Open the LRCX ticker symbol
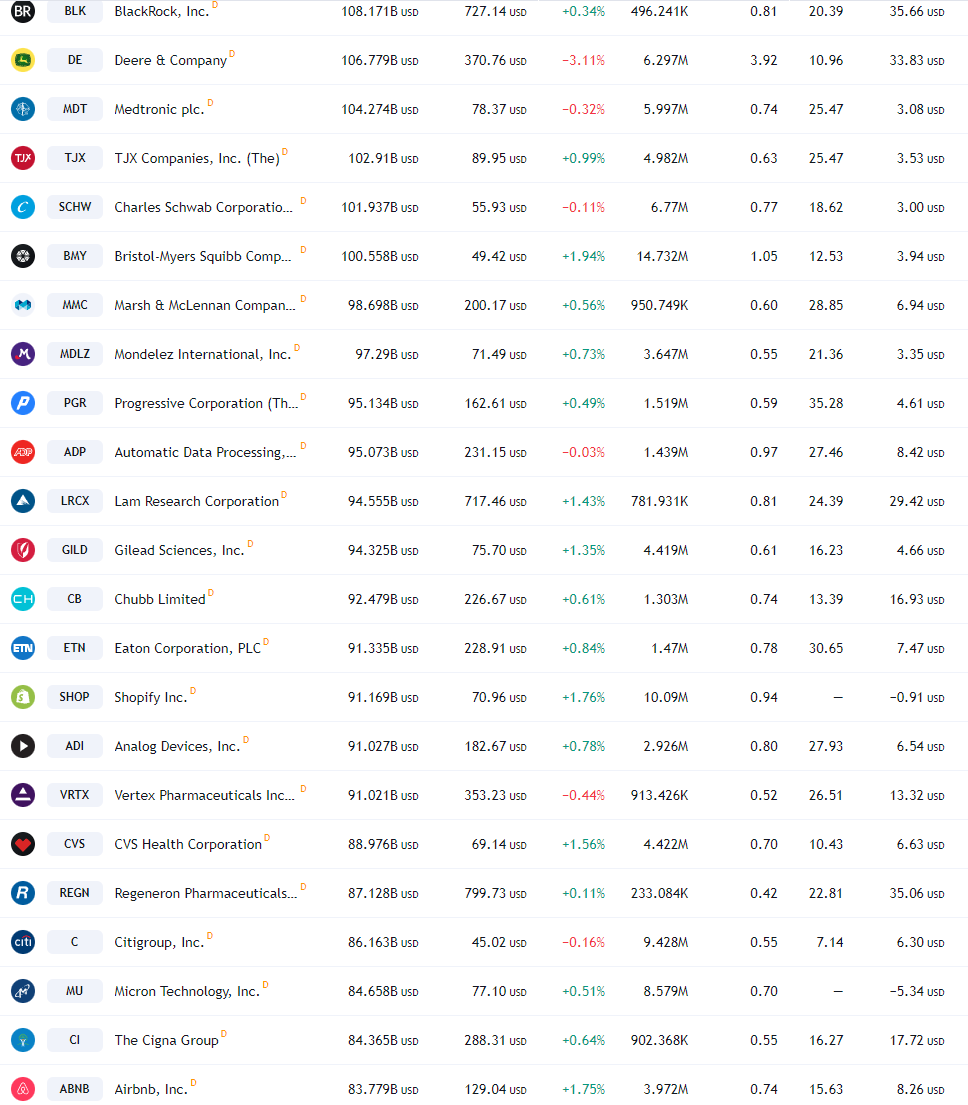 (x=75, y=501)
